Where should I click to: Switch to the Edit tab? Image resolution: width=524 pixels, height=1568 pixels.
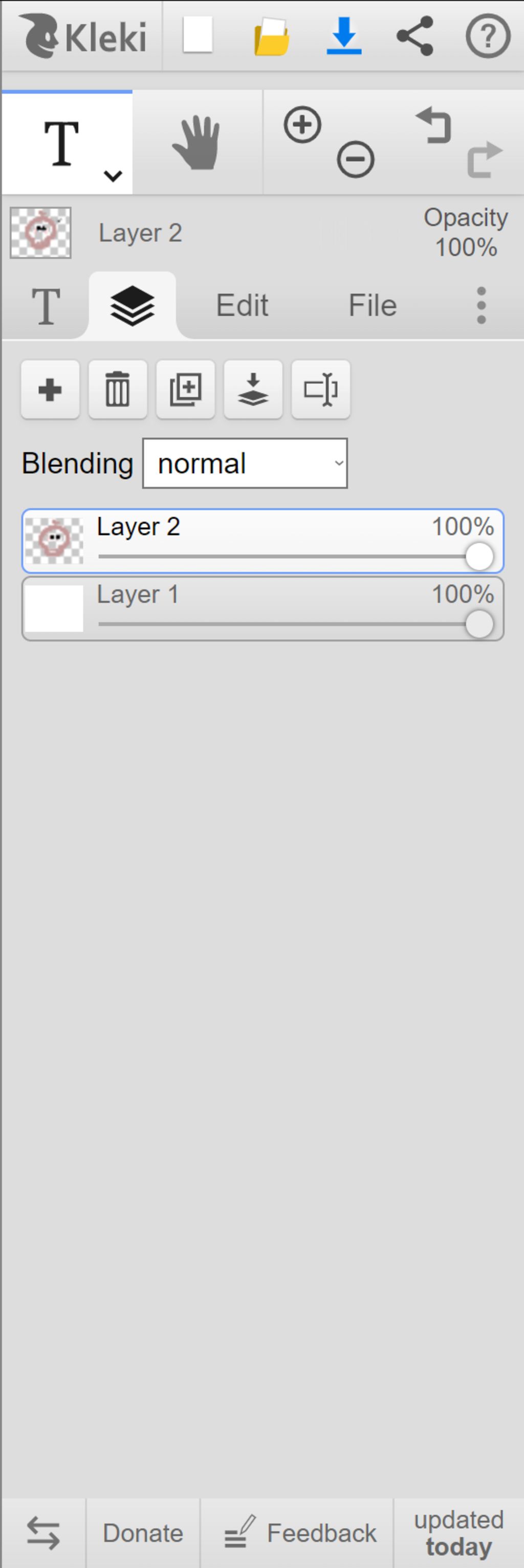pos(242,305)
